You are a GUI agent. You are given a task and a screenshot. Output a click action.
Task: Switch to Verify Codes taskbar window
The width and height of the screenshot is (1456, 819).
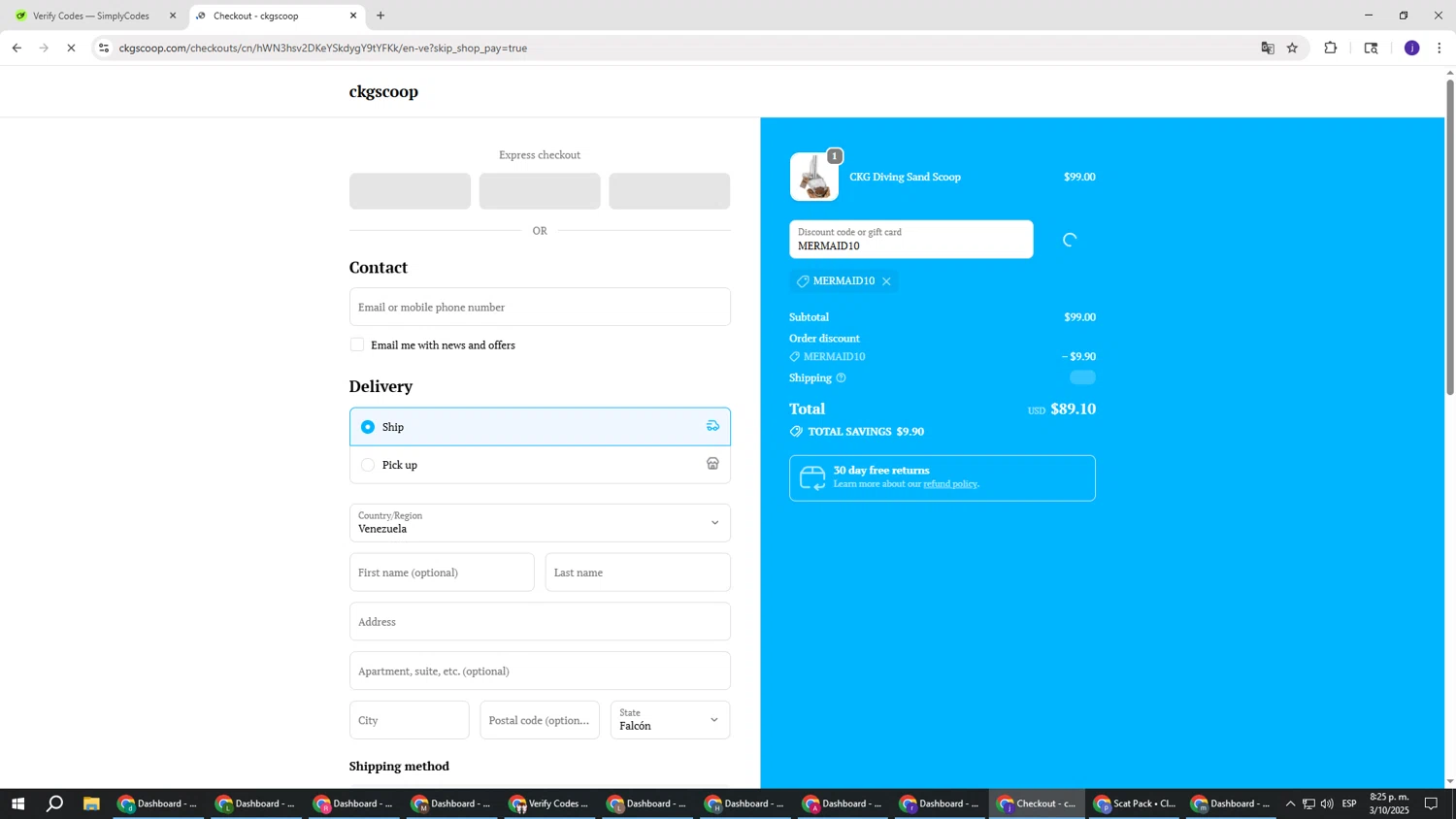(x=548, y=803)
